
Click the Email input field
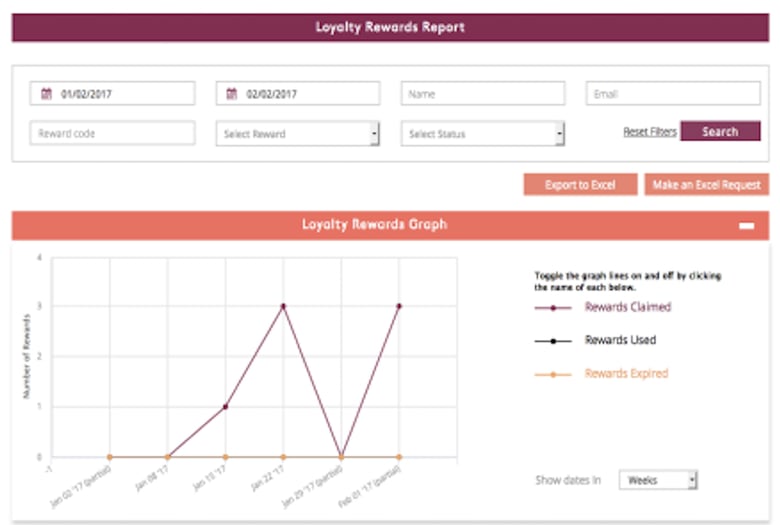click(x=673, y=94)
